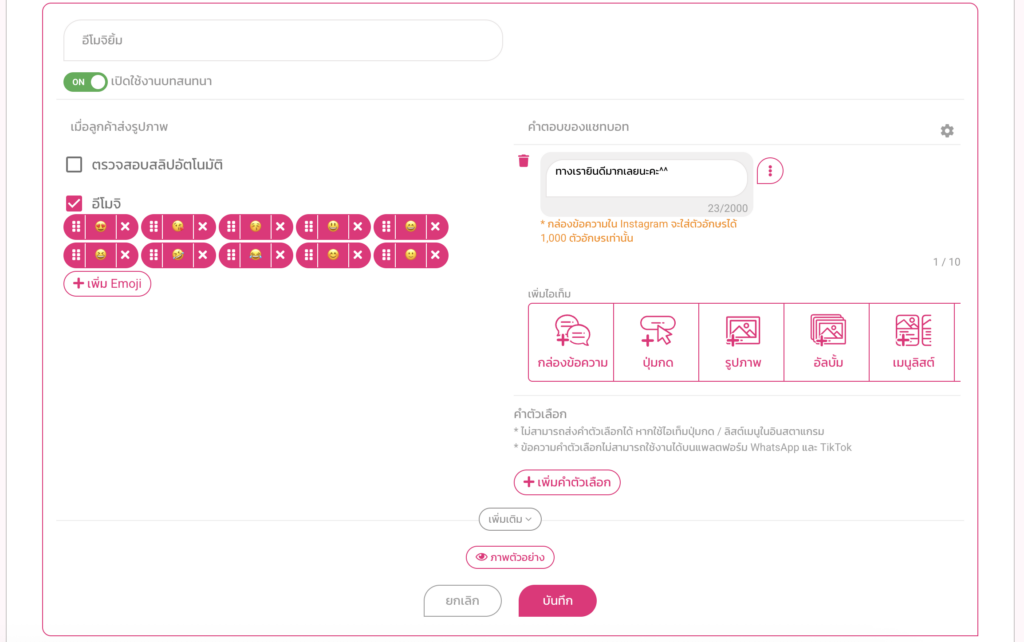The image size is (1024, 642).
Task: Click the อีโมจิยิ้ม name input field
Action: tap(282, 41)
